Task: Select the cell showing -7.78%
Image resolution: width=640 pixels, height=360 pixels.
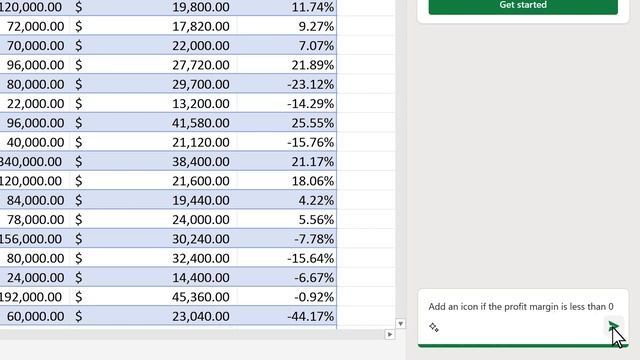Action: tap(287, 238)
